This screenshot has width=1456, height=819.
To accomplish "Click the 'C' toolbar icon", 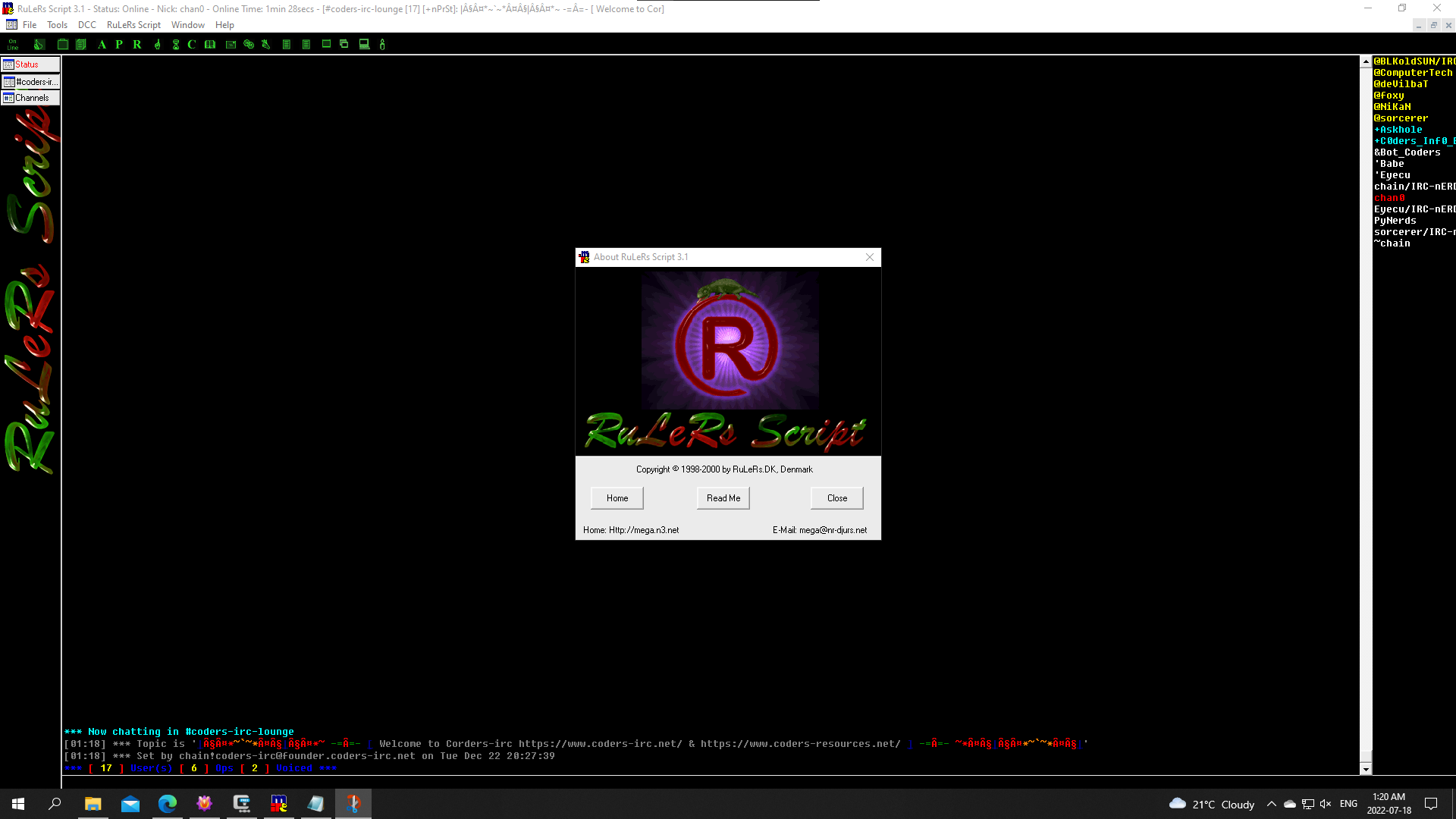I will 192,44.
